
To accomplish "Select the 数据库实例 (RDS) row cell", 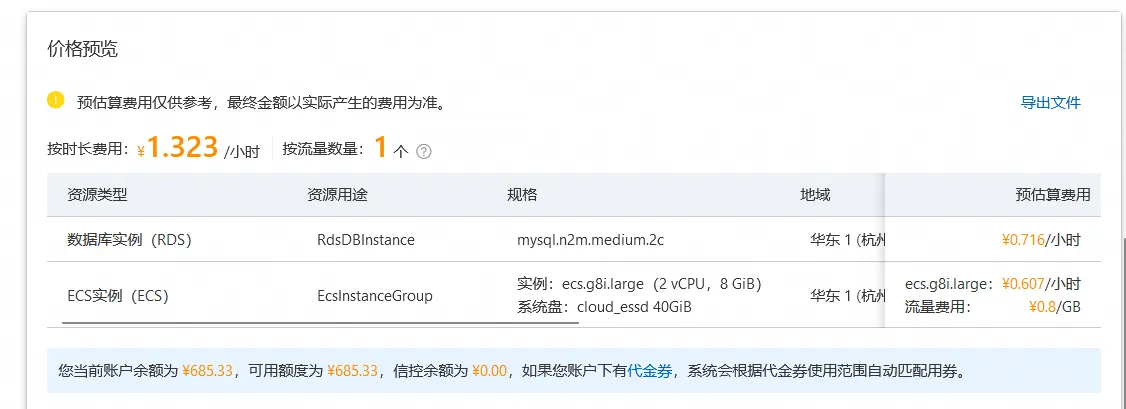I will (x=129, y=240).
